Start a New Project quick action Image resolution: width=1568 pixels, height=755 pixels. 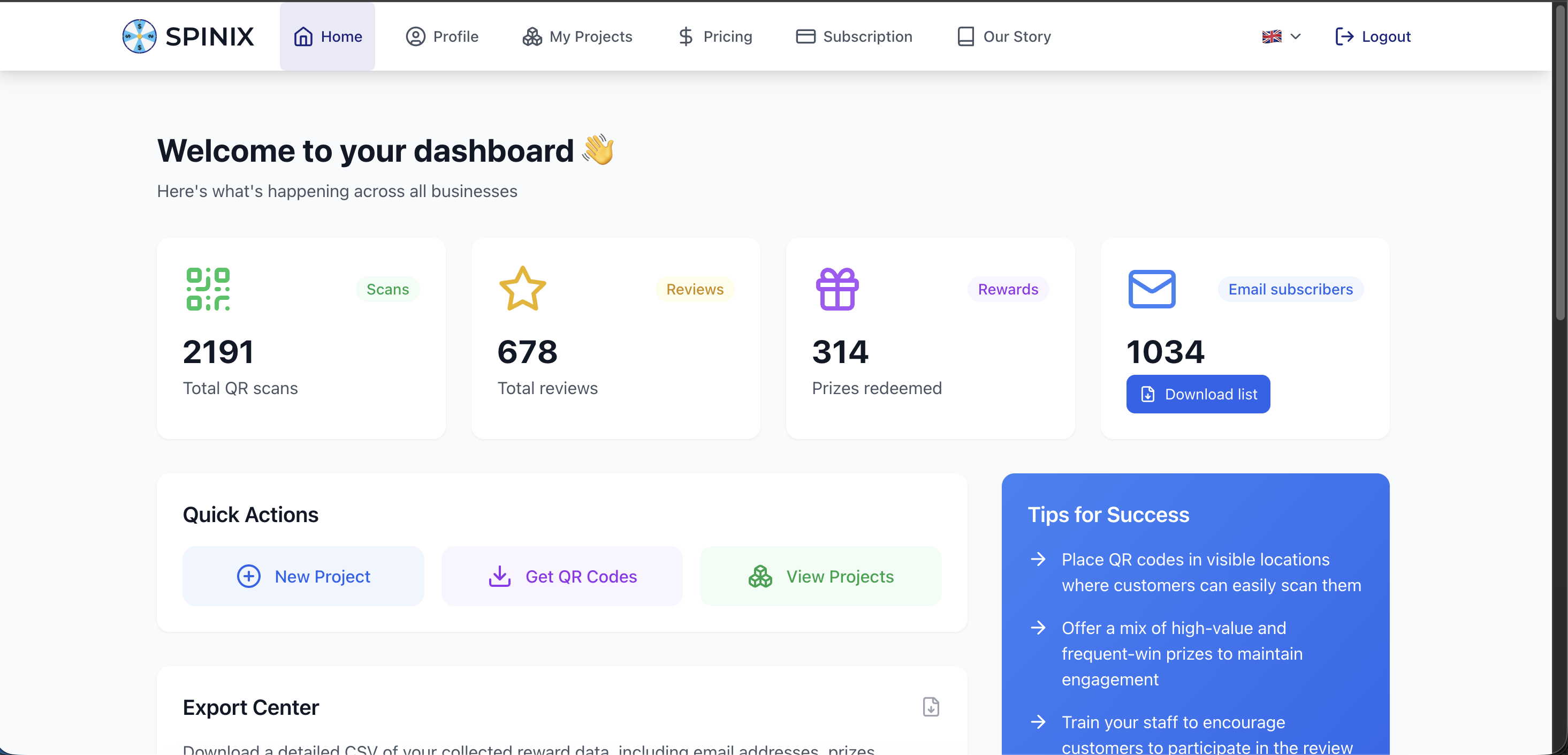tap(303, 576)
